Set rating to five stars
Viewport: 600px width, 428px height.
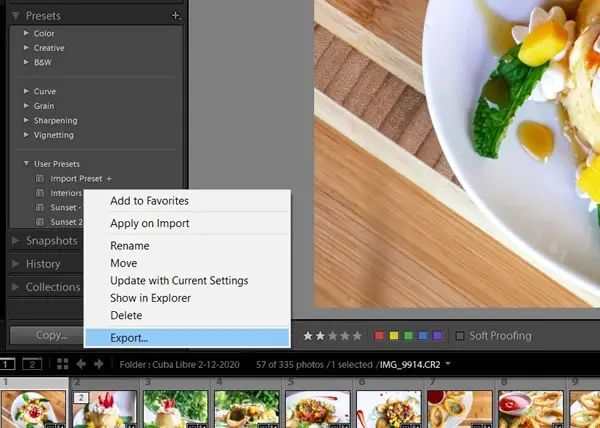click(x=357, y=336)
